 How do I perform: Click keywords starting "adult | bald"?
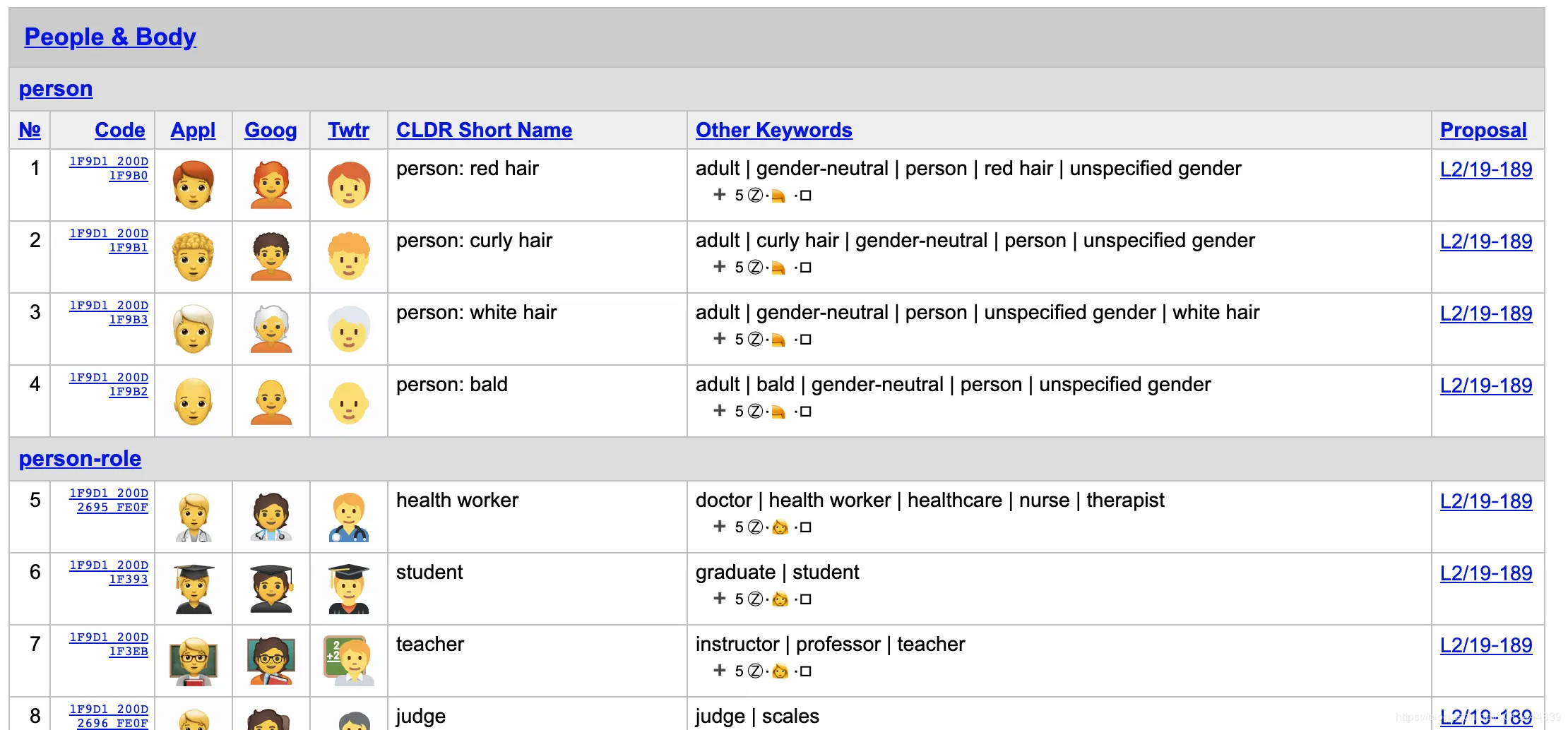pyautogui.click(x=954, y=385)
